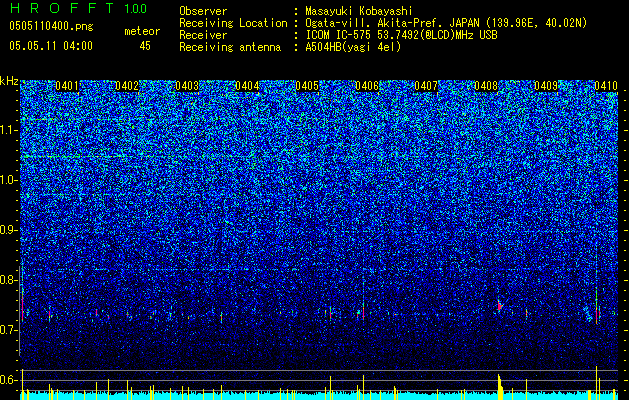Click the 0403 time marker

coord(187,86)
